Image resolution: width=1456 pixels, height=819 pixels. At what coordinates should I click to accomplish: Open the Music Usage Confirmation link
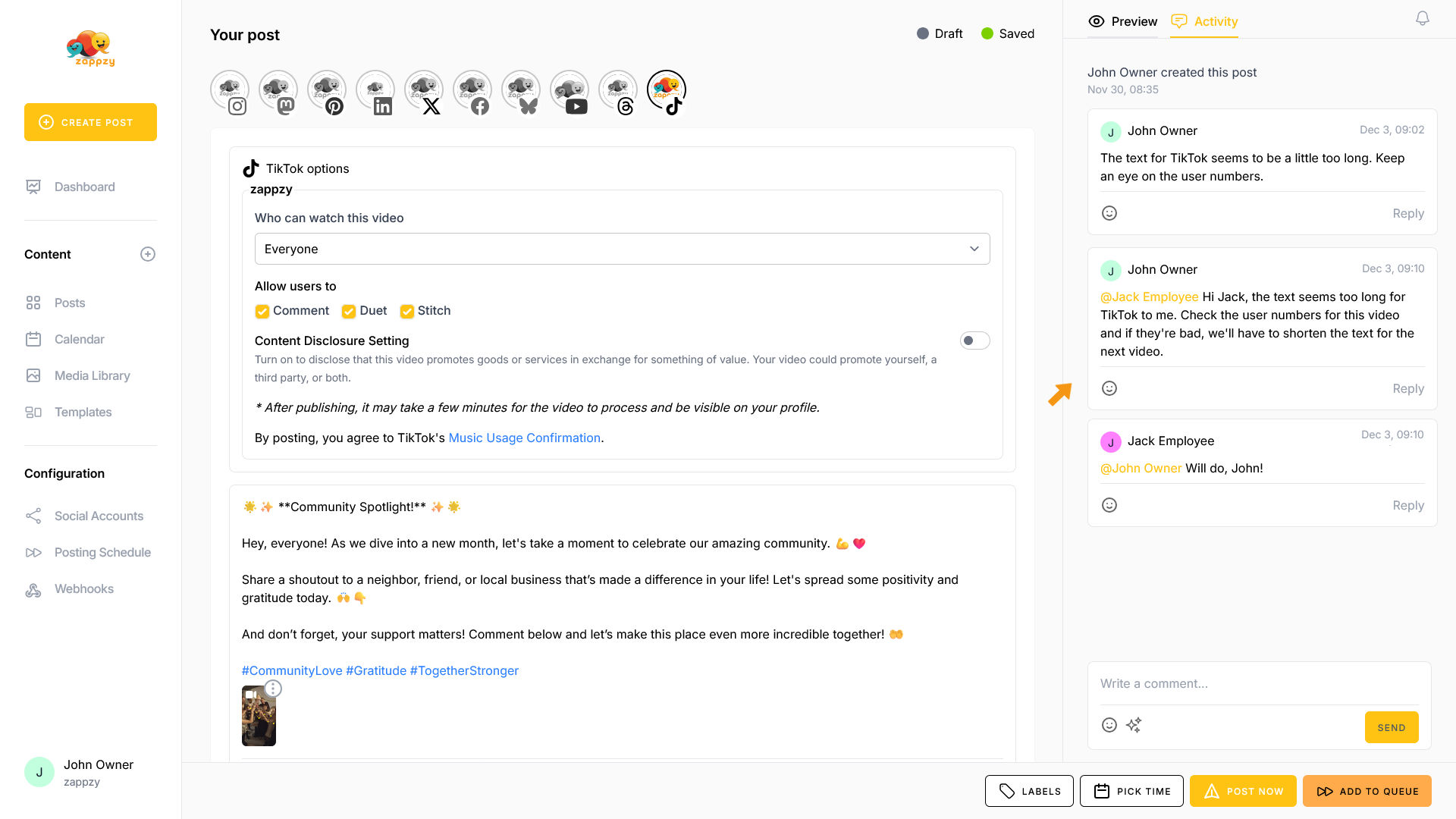click(x=524, y=438)
